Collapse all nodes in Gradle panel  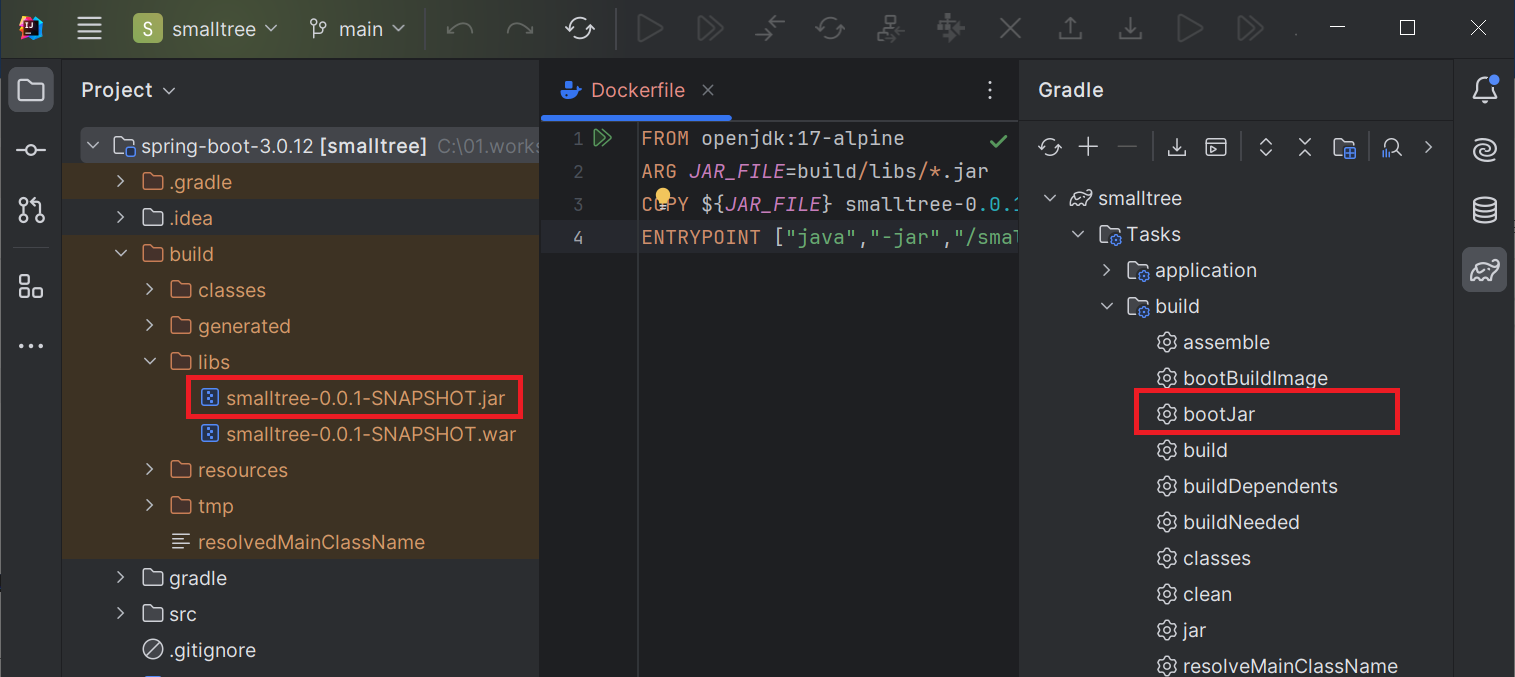coord(1304,147)
